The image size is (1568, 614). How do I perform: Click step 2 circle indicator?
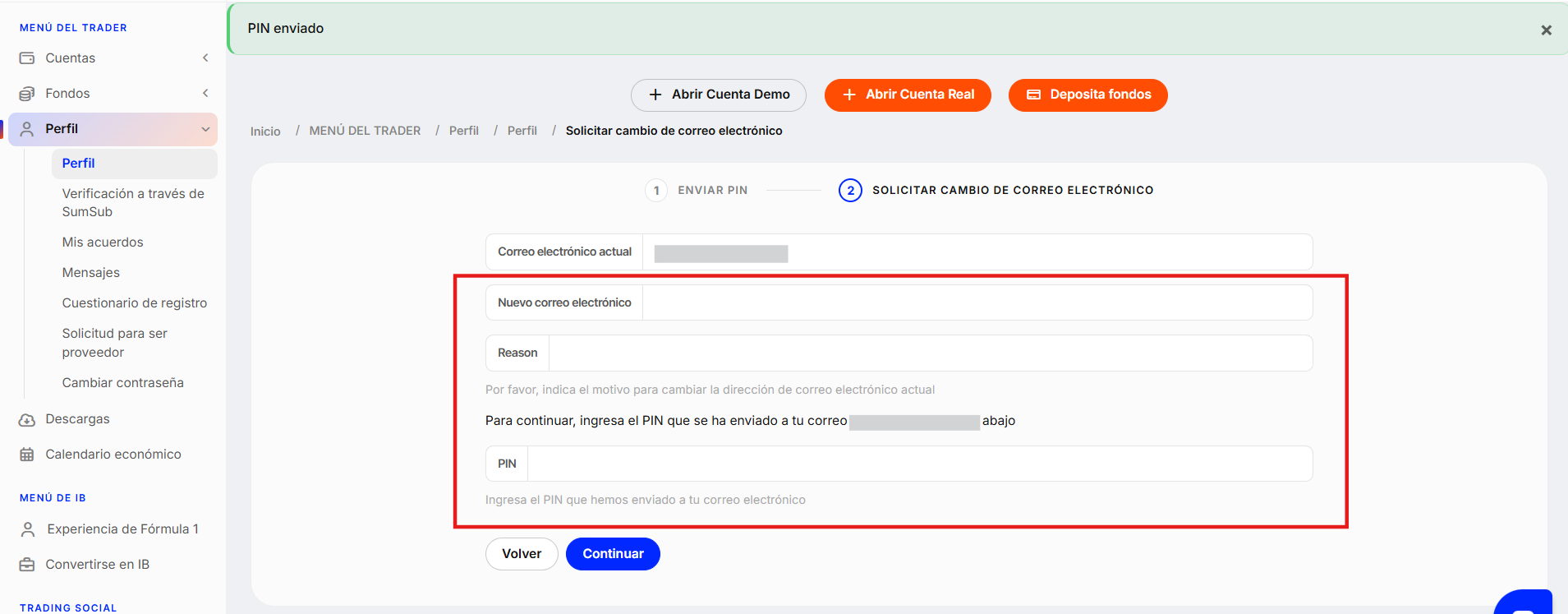coord(850,191)
